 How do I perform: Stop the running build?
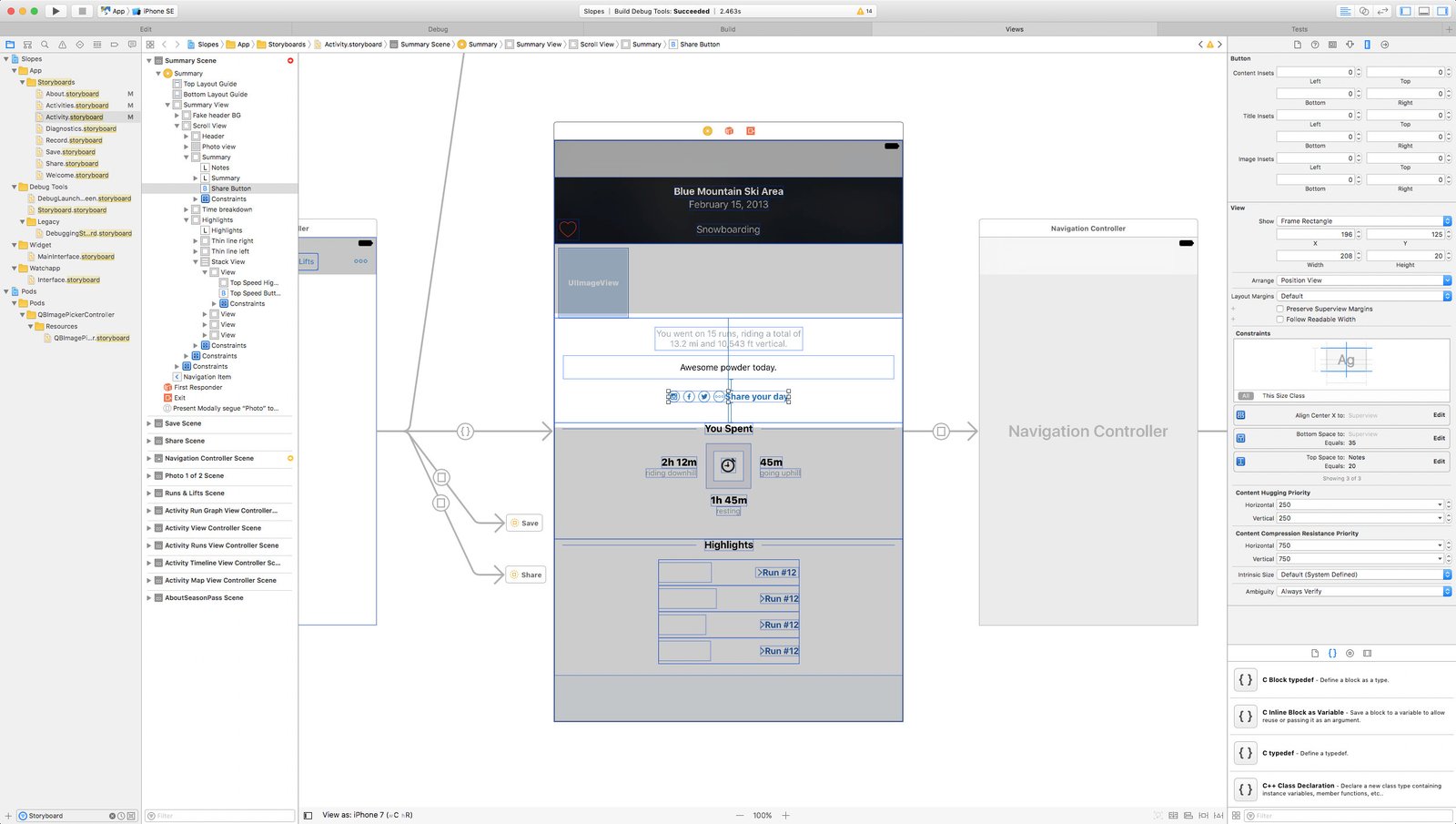pyautogui.click(x=81, y=11)
